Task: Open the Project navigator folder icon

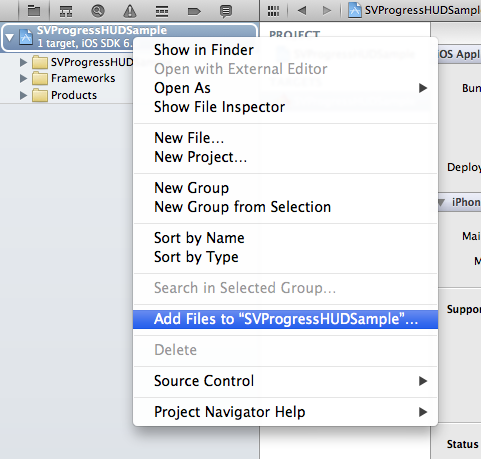Action: pyautogui.click(x=34, y=11)
